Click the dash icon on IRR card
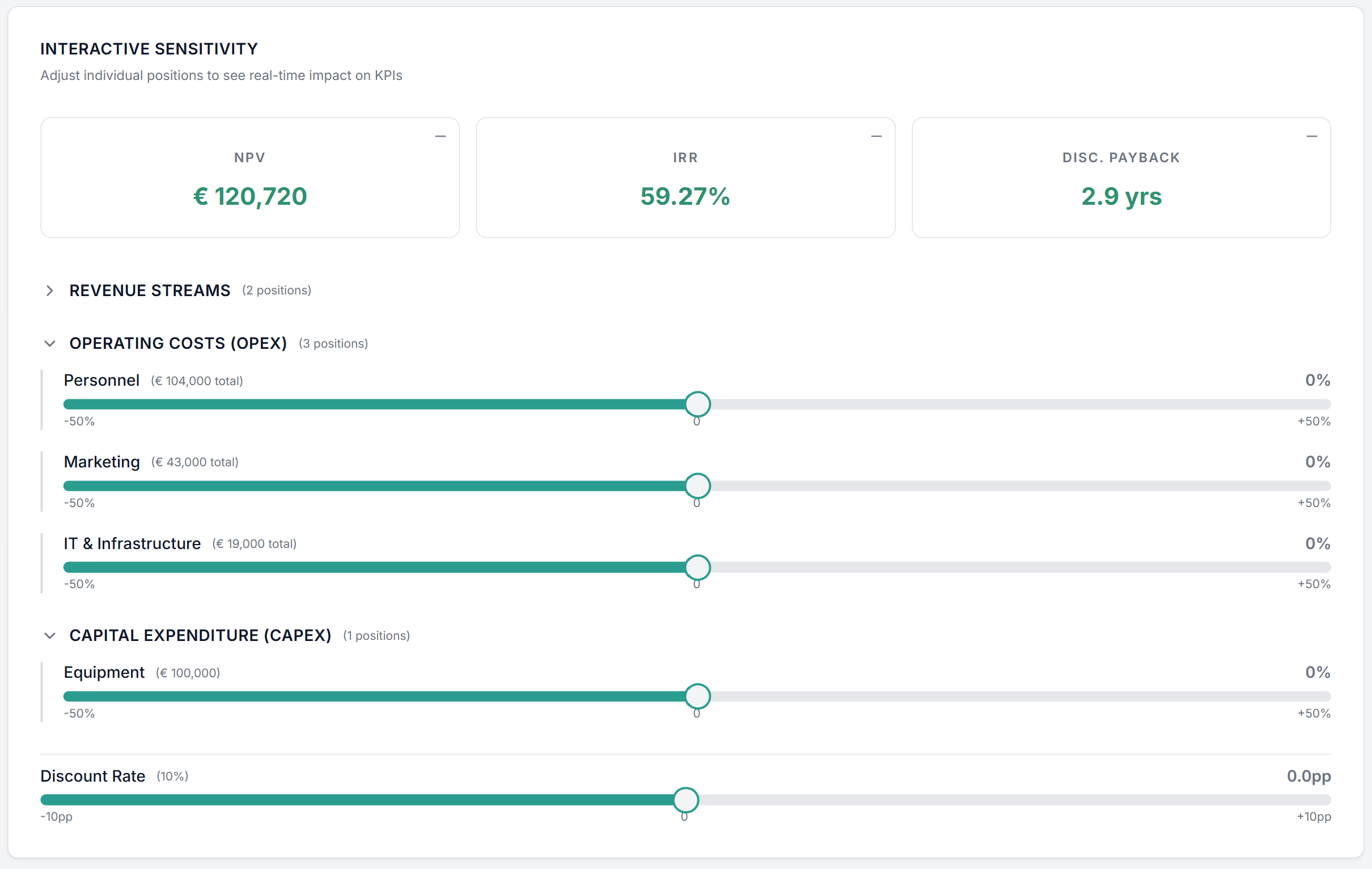This screenshot has width=1372, height=869. [876, 136]
